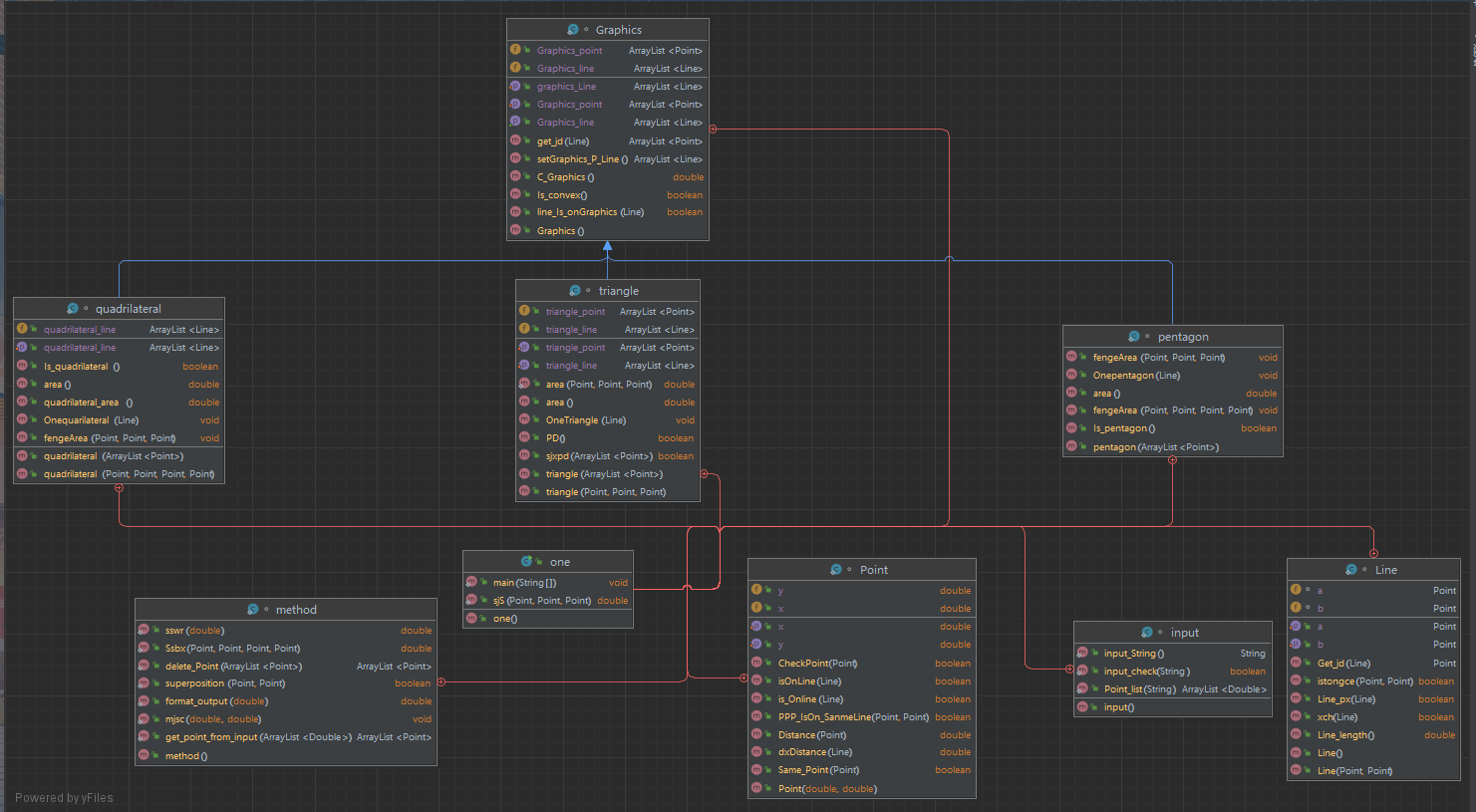This screenshot has width=1476, height=812.
Task: Select line_Is_onGraphics (Line) in Graphics
Action: pyautogui.click(x=590, y=212)
